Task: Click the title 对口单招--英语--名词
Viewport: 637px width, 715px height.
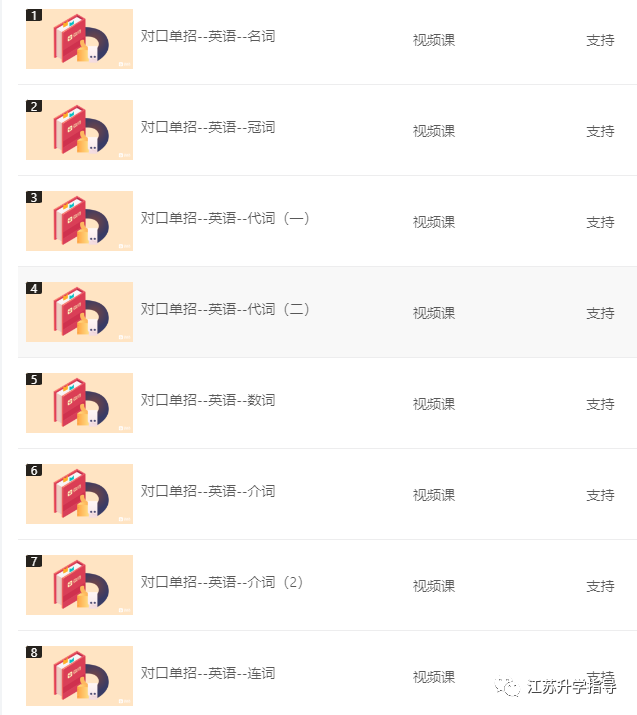Action: point(208,36)
